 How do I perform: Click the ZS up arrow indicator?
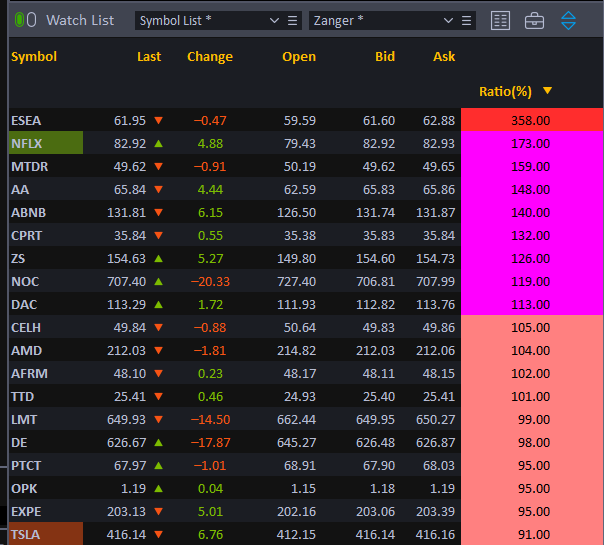[158, 258]
